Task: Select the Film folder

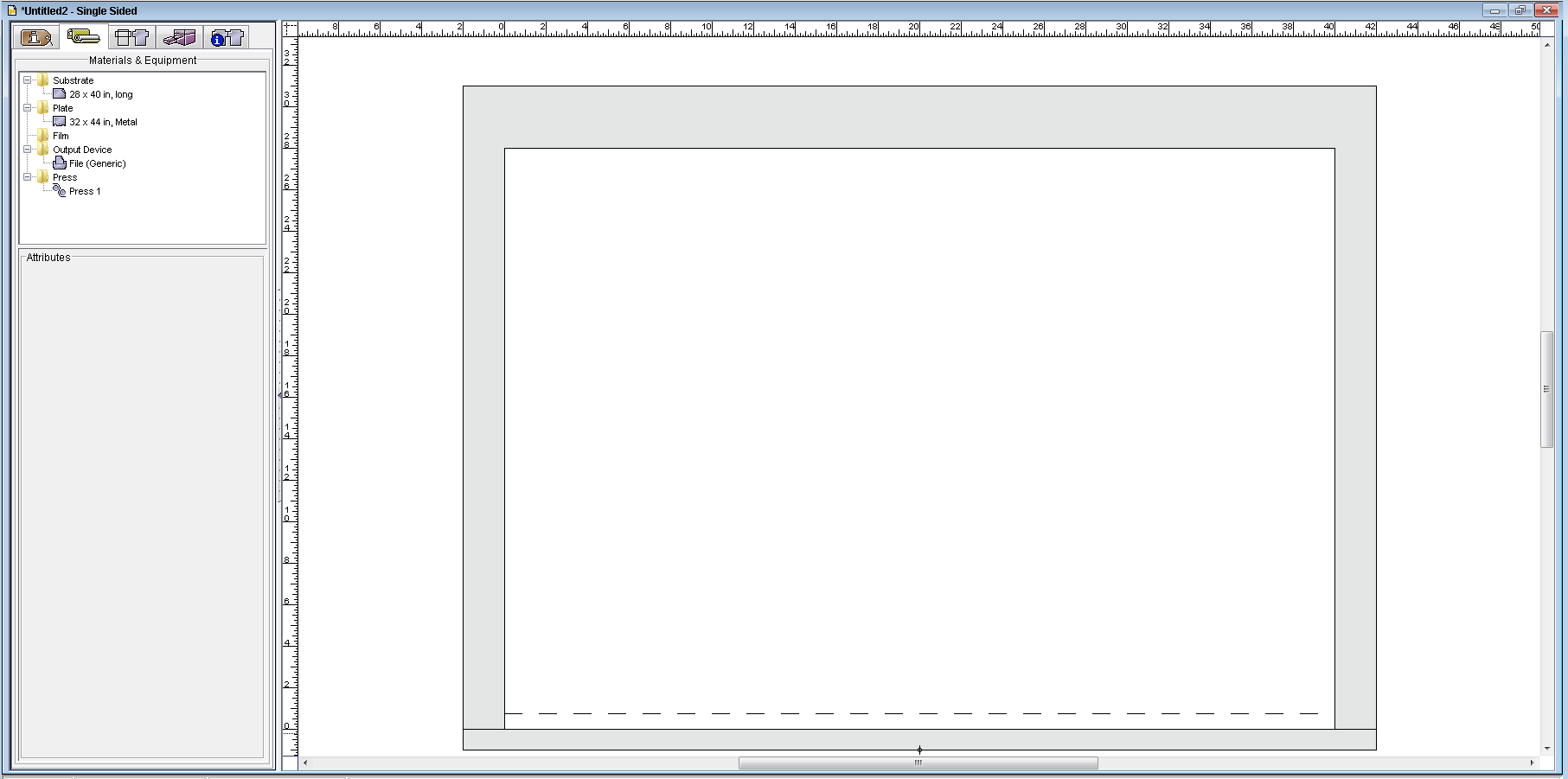Action: 60,136
